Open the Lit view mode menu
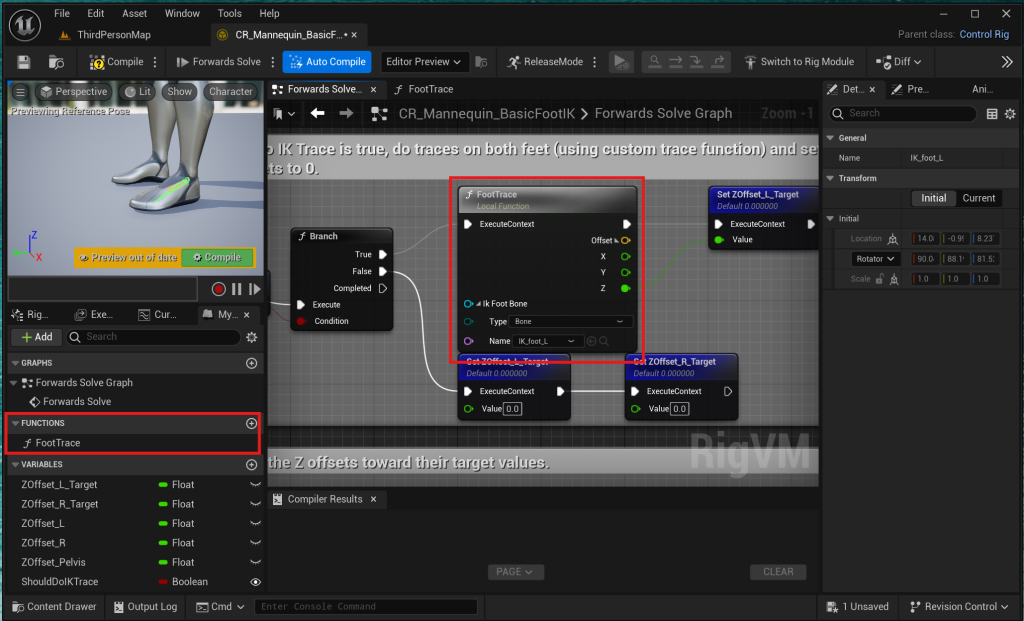The image size is (1024, 621). [137, 92]
